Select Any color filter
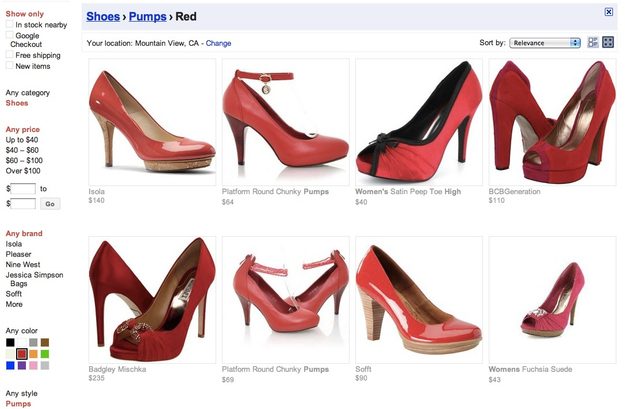The height and width of the screenshot is (409, 625). (x=22, y=331)
